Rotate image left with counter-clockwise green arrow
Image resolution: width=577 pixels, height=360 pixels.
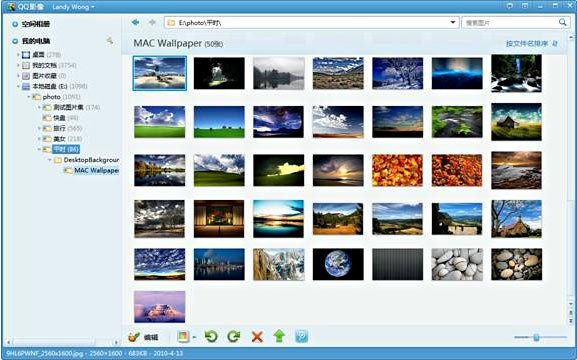(x=211, y=336)
